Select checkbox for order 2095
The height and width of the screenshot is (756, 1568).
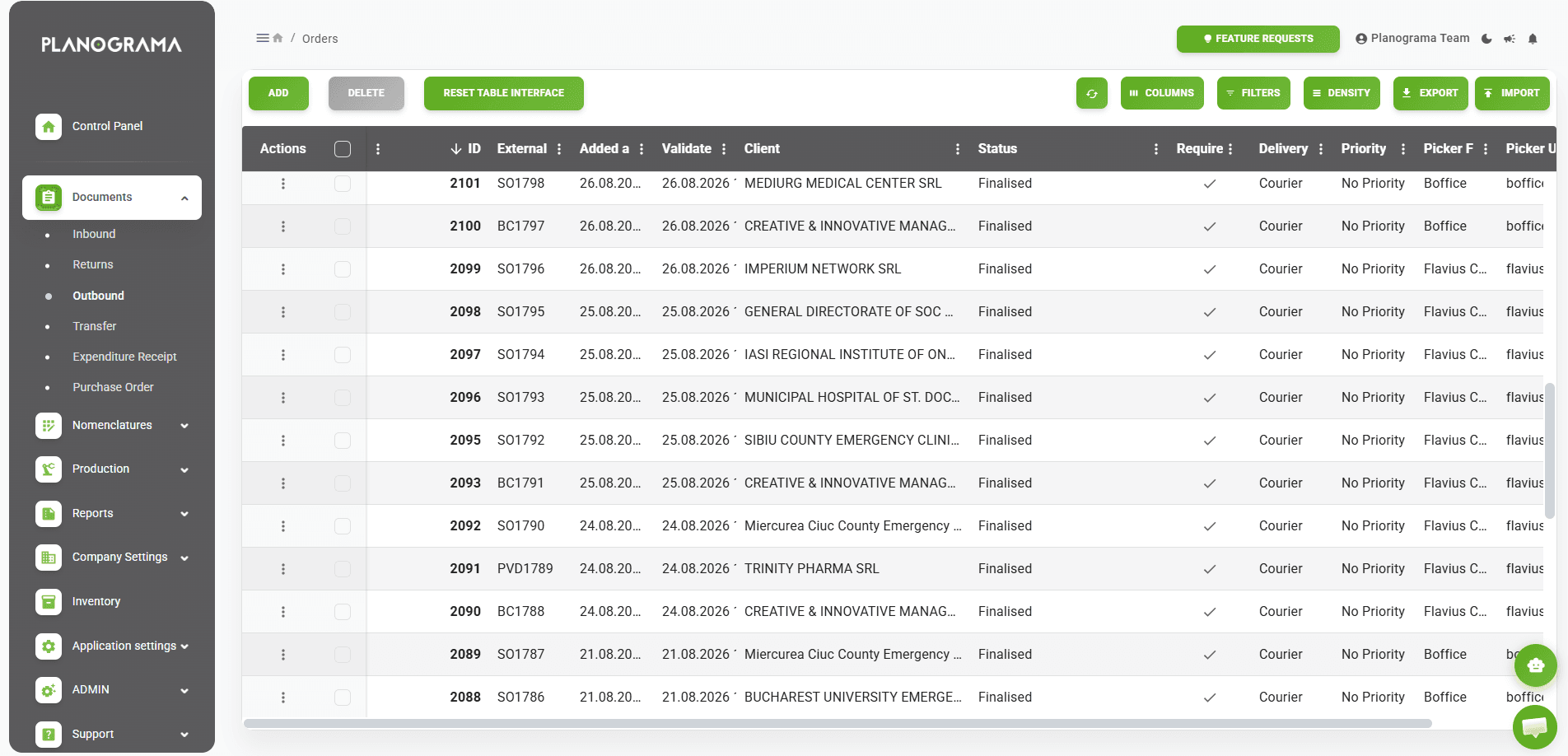343,441
